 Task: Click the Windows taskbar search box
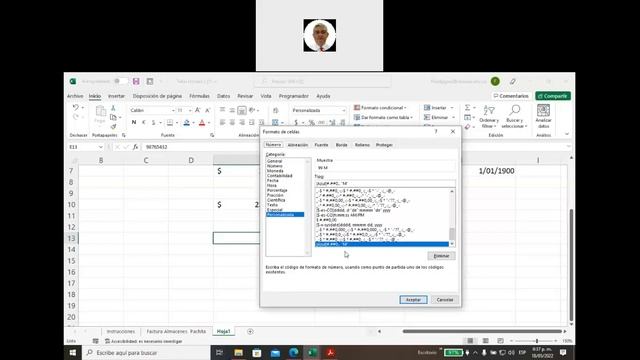(x=146, y=353)
